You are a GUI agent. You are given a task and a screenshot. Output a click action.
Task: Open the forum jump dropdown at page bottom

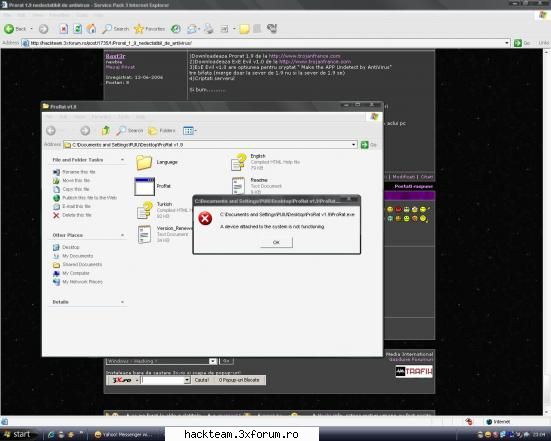coord(212,361)
